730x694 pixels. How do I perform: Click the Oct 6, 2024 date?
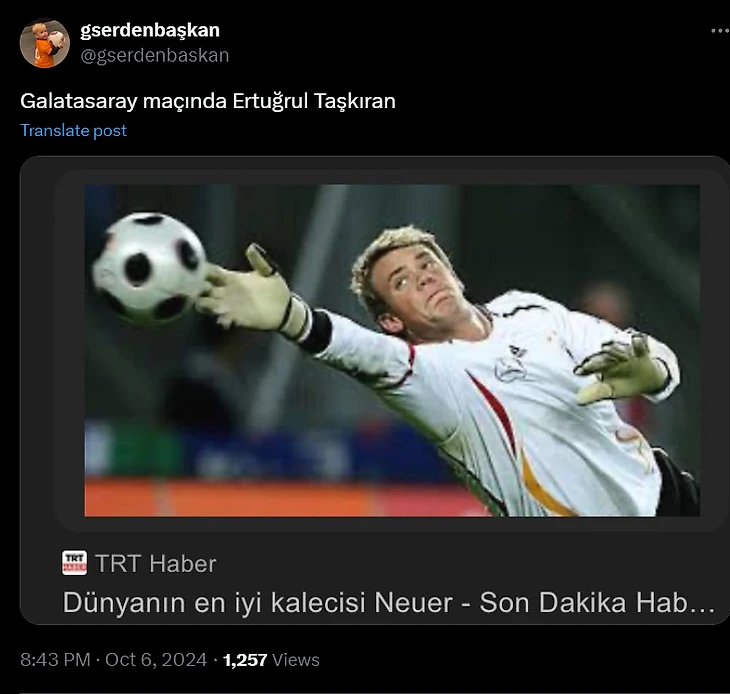click(156, 660)
